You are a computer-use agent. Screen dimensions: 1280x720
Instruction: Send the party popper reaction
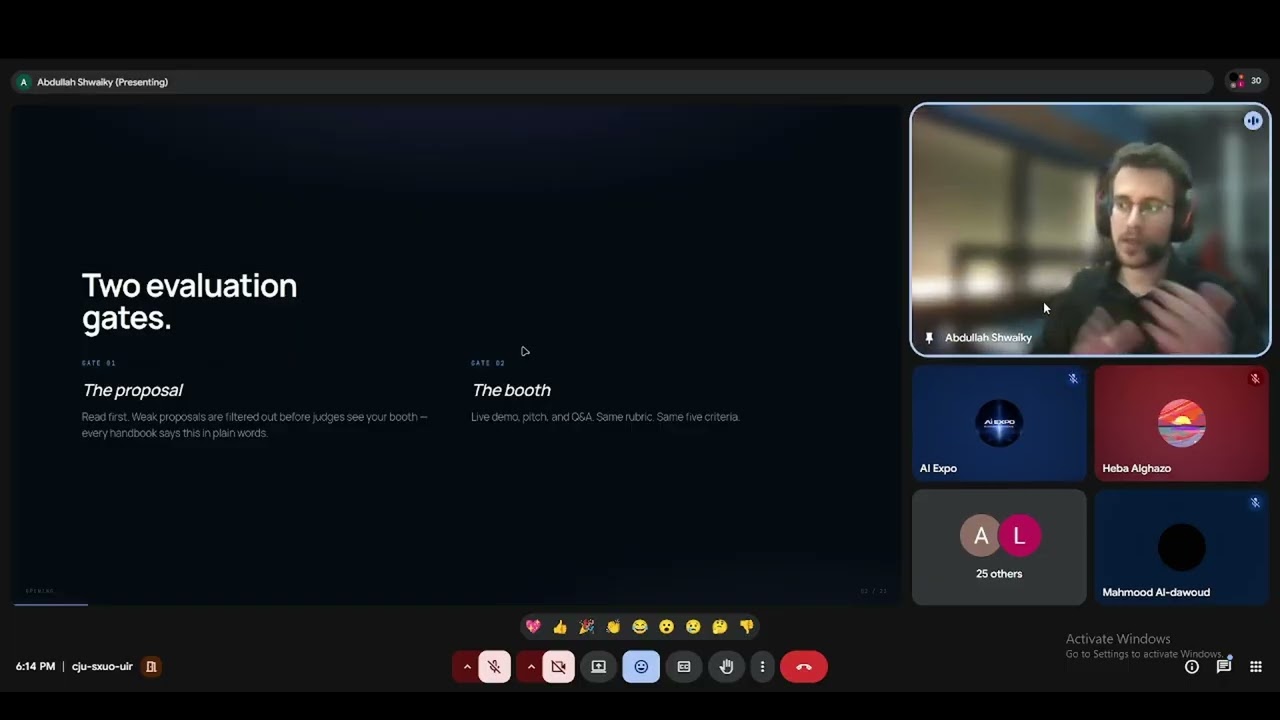[x=586, y=627]
